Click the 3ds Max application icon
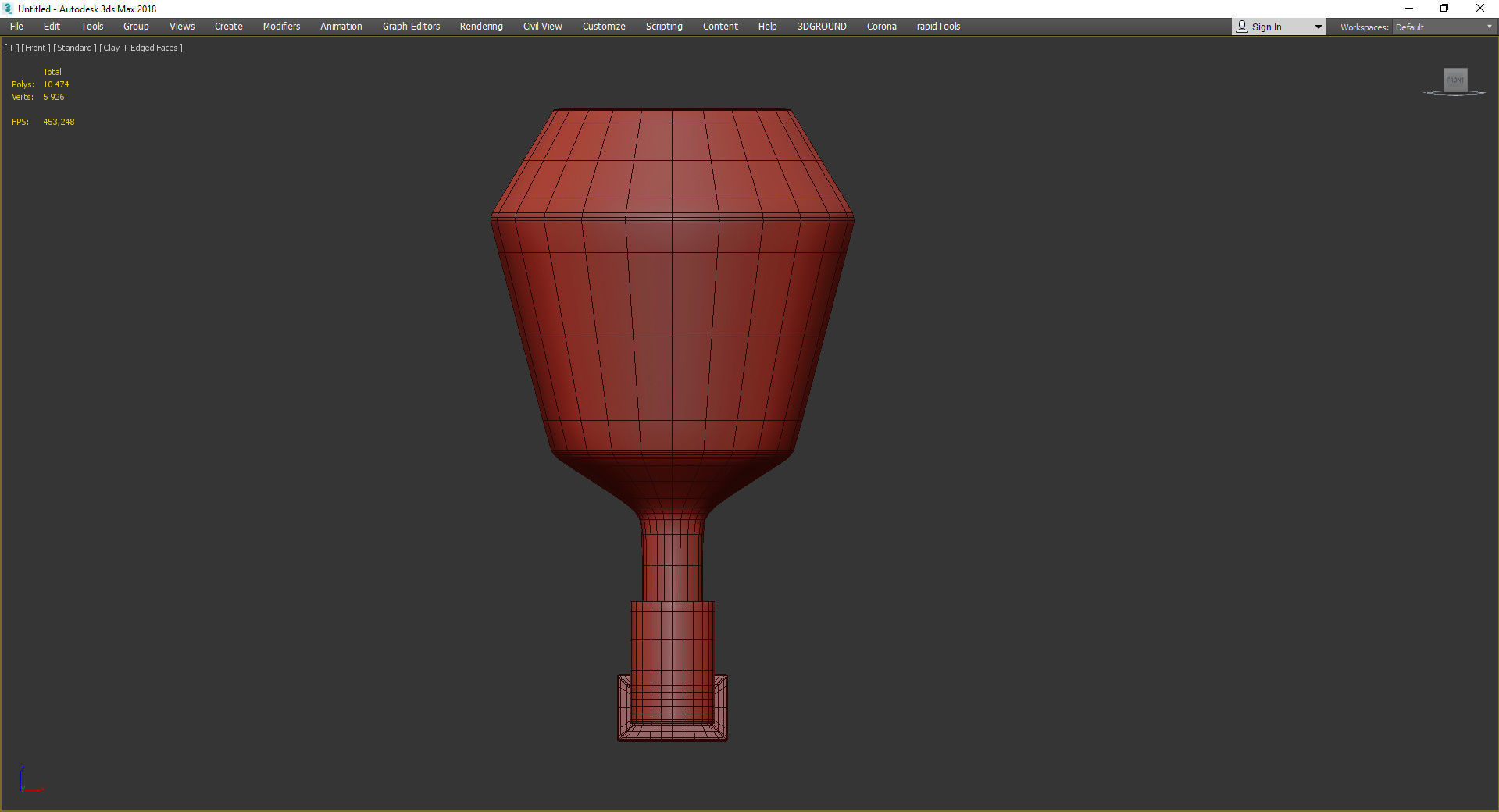This screenshot has width=1499, height=812. [x=9, y=9]
